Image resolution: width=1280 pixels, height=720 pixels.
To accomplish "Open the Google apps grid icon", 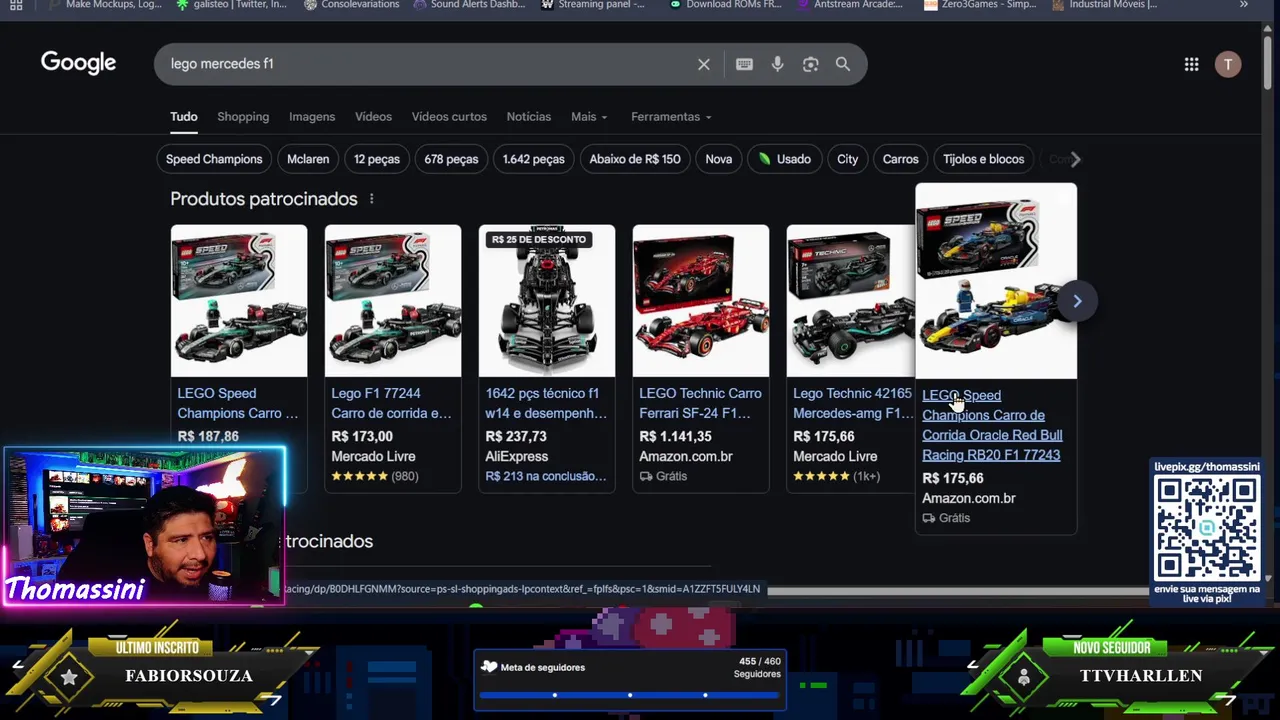I will [1191, 64].
